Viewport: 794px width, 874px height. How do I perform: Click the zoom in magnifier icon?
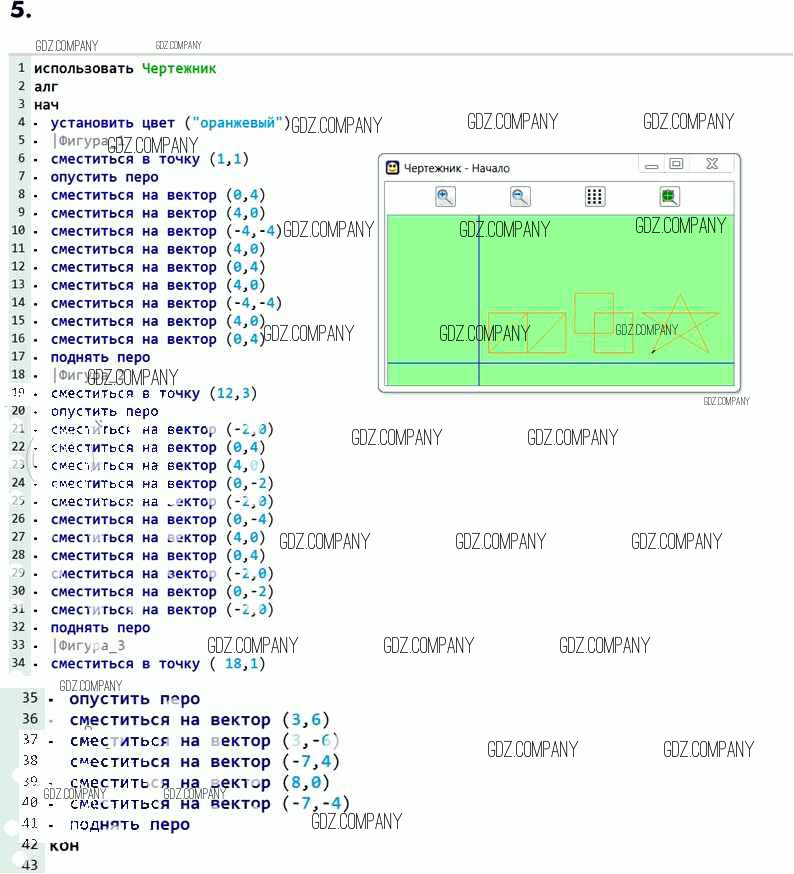coord(446,197)
